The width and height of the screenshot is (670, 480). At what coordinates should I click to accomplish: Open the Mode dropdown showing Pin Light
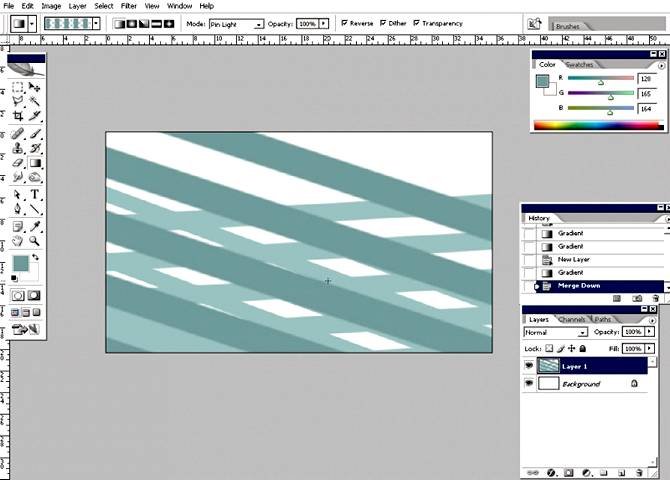coord(236,24)
